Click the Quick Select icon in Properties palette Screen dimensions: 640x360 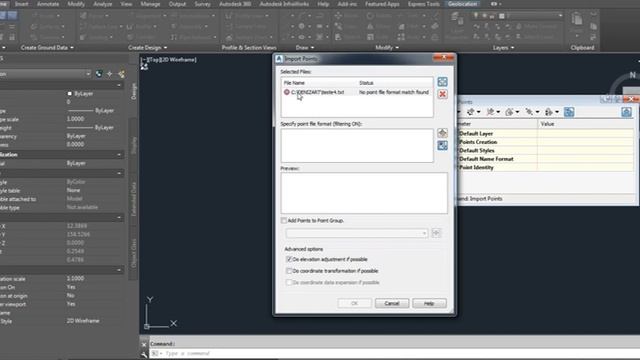pyautogui.click(x=121, y=74)
